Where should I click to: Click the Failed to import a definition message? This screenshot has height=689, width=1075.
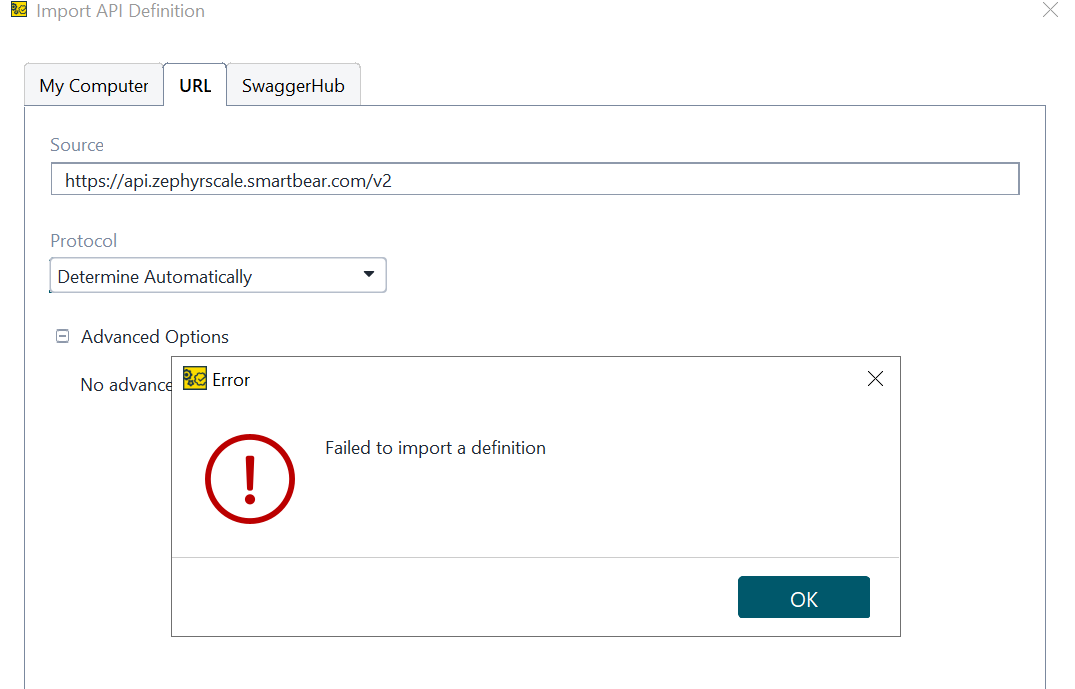tap(435, 447)
